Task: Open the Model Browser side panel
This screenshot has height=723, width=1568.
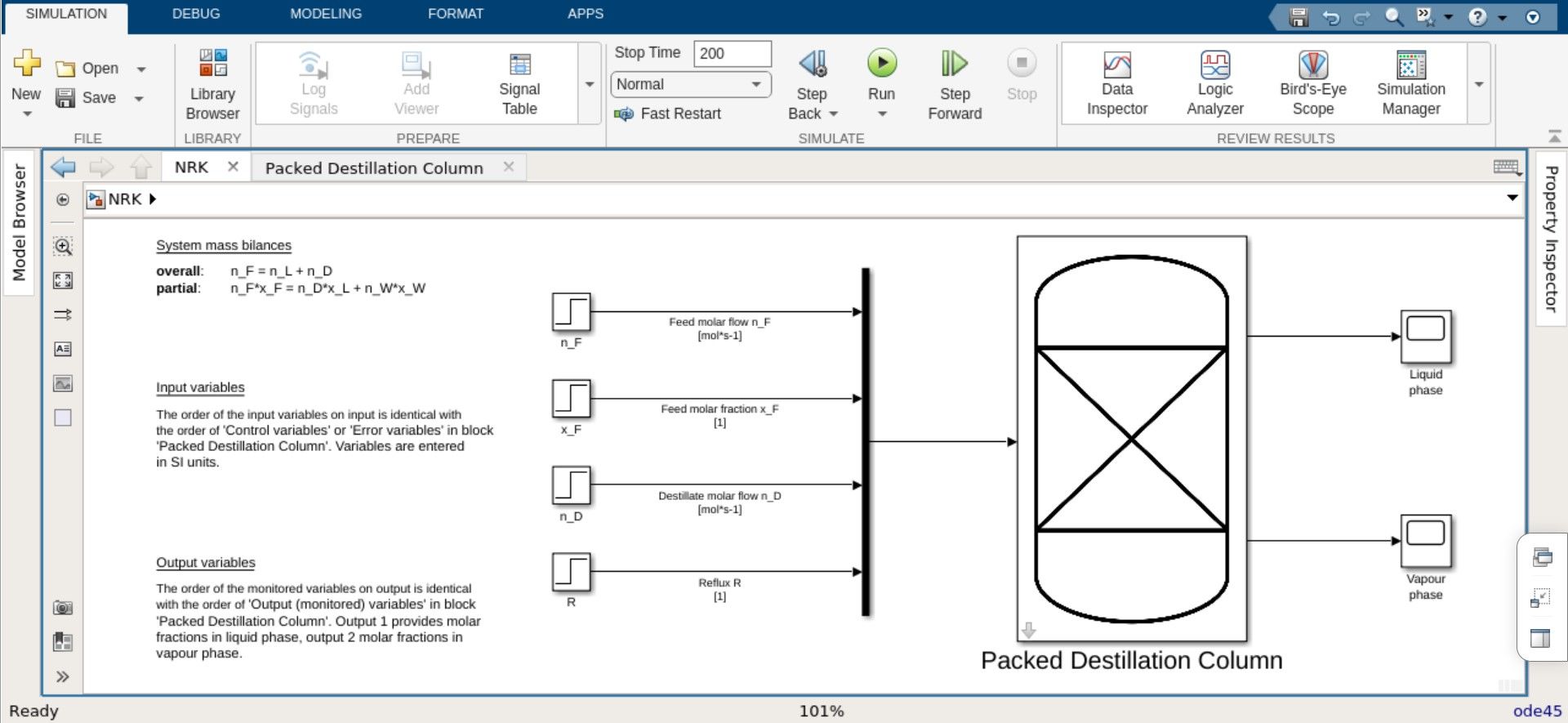Action: coord(19,222)
